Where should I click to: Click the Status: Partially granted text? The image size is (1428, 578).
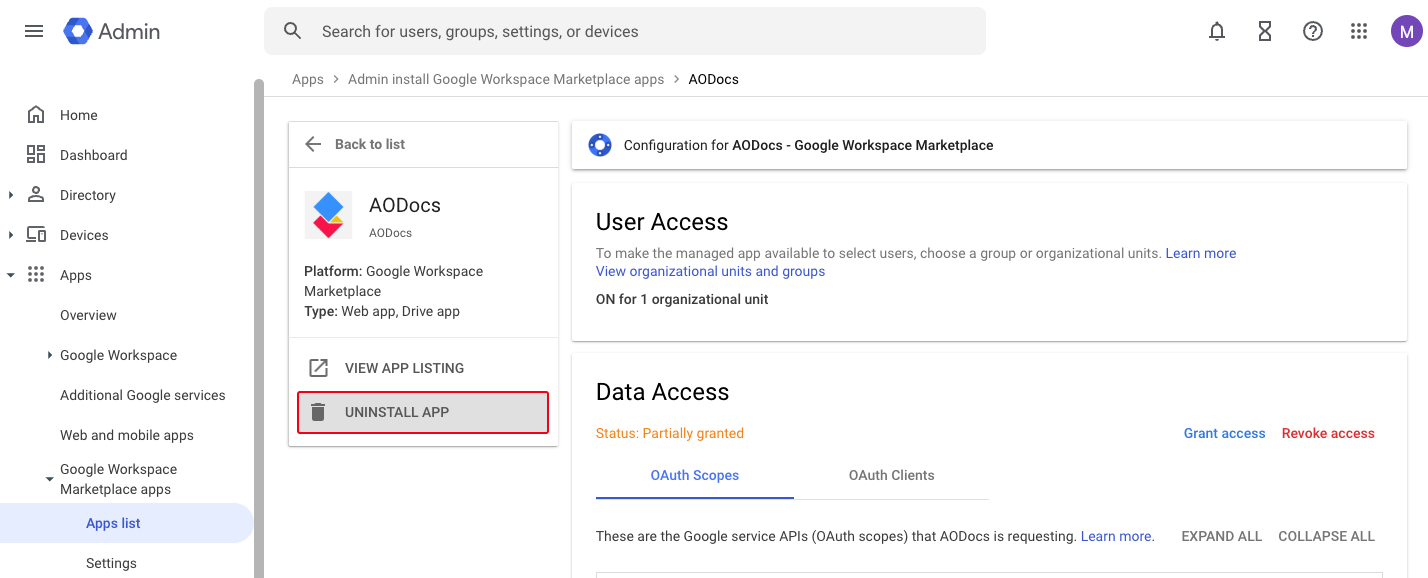pyautogui.click(x=670, y=433)
